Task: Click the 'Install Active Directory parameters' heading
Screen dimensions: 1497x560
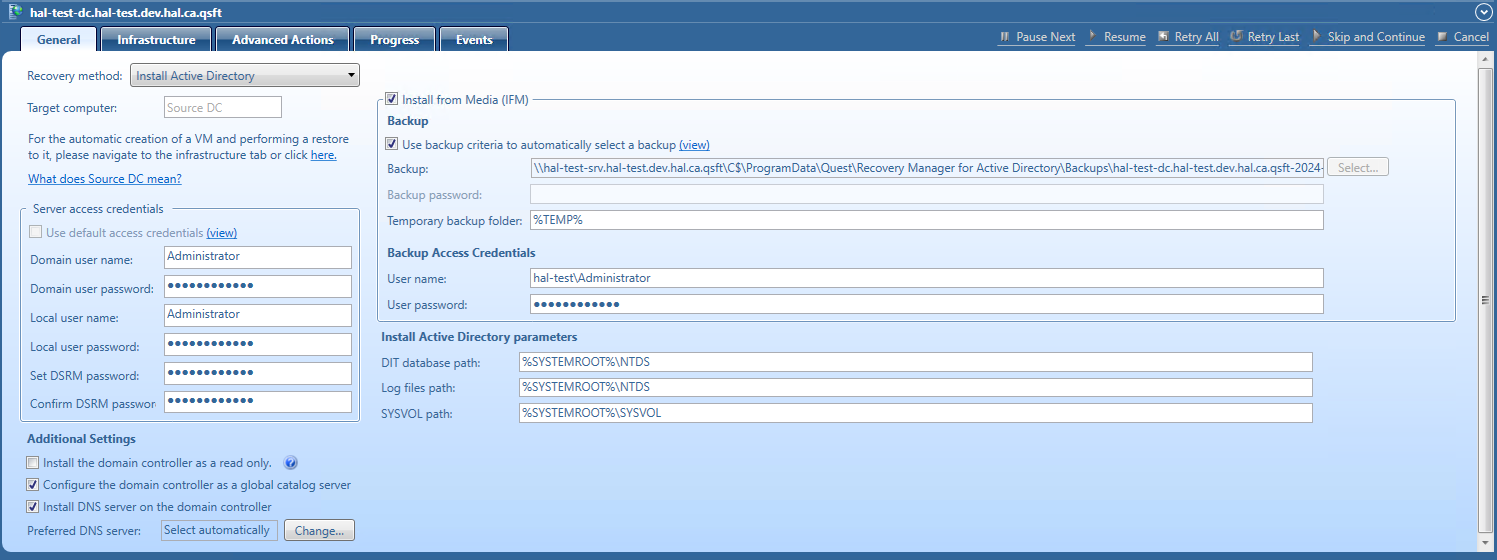Action: [479, 337]
